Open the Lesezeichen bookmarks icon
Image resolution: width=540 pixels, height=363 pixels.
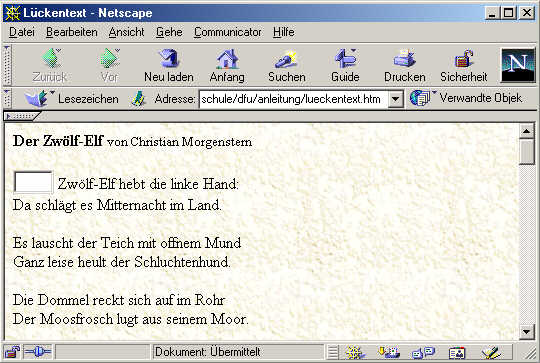coord(36,98)
